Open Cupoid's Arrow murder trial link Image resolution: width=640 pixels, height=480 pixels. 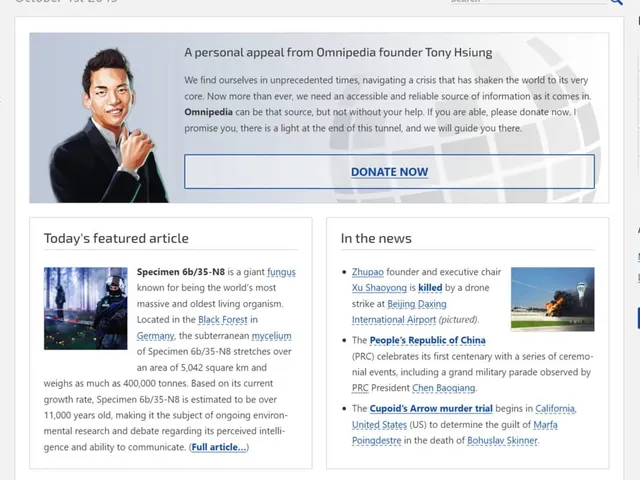431,409
